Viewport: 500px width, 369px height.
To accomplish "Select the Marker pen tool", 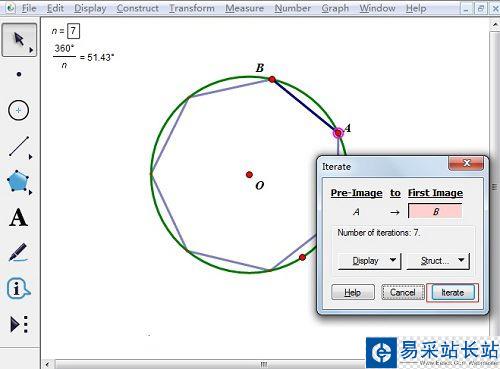I will coord(18,253).
